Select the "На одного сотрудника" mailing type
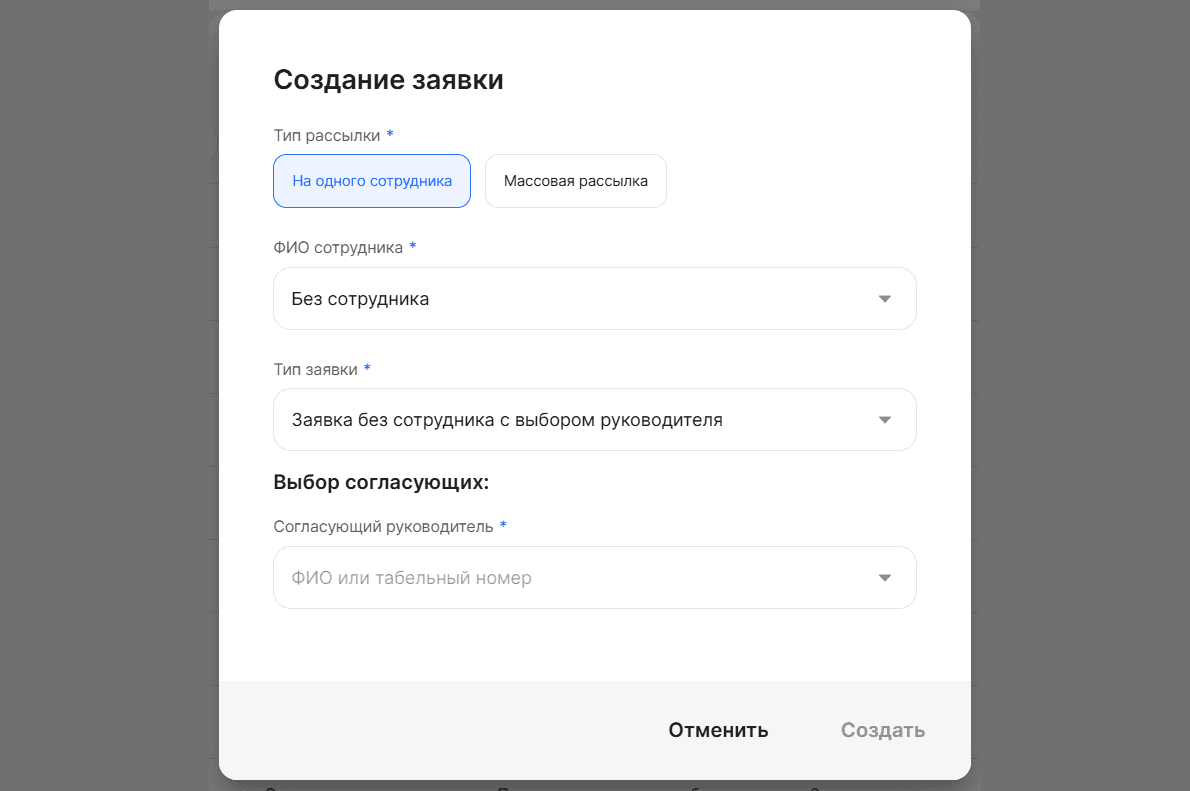Screen dimensions: 1190x791 point(371,181)
